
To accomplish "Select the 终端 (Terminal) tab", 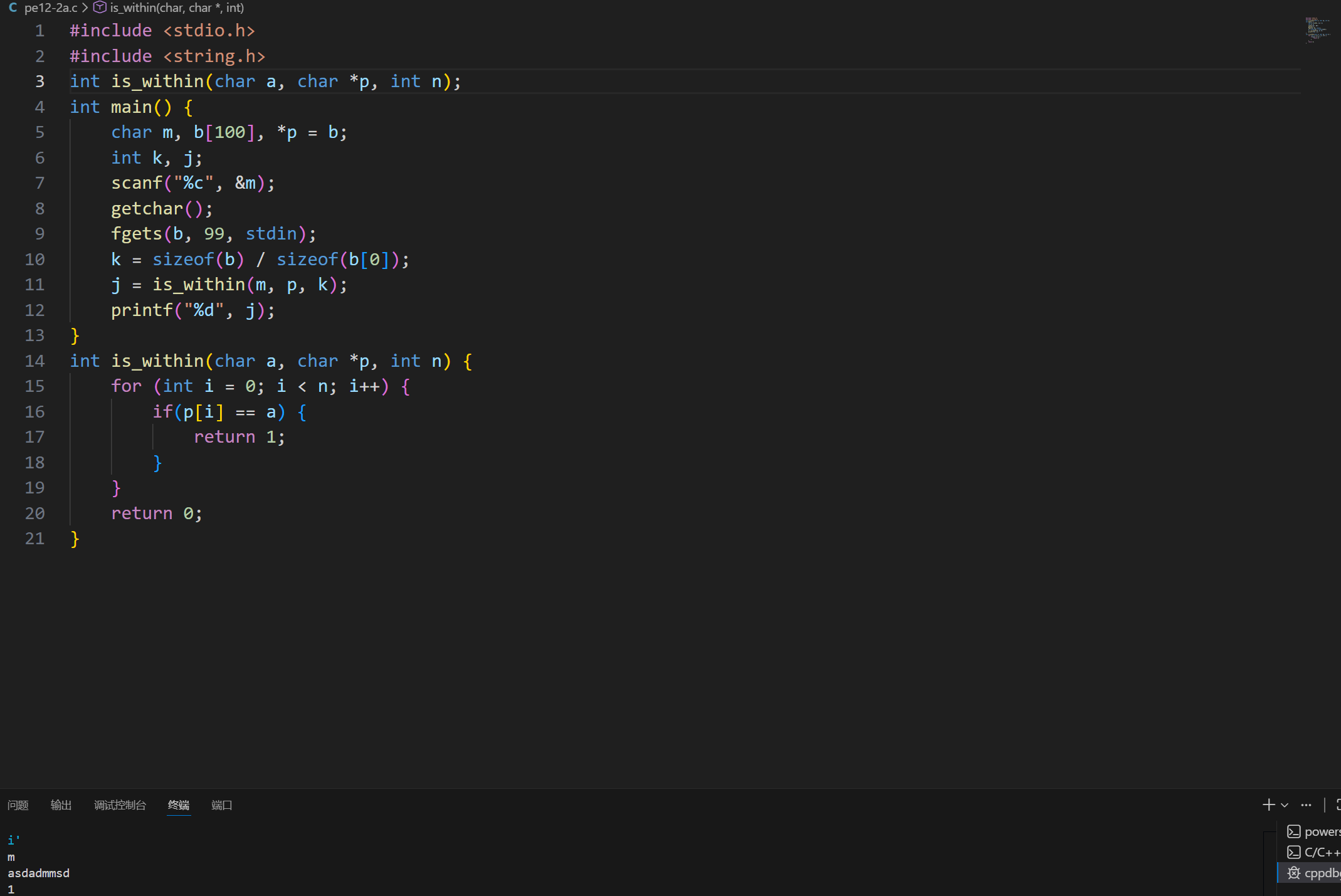I will 179,805.
